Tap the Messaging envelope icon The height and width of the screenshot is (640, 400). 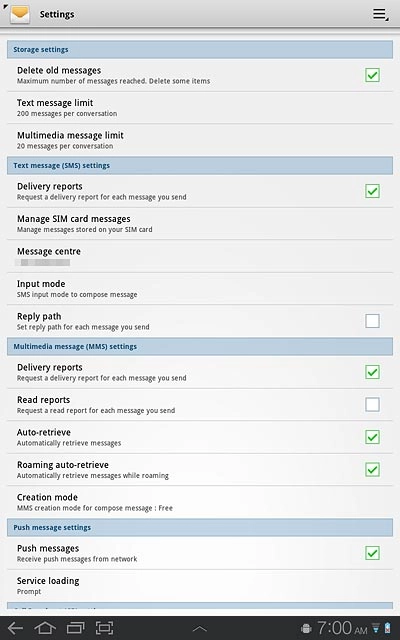coord(20,14)
